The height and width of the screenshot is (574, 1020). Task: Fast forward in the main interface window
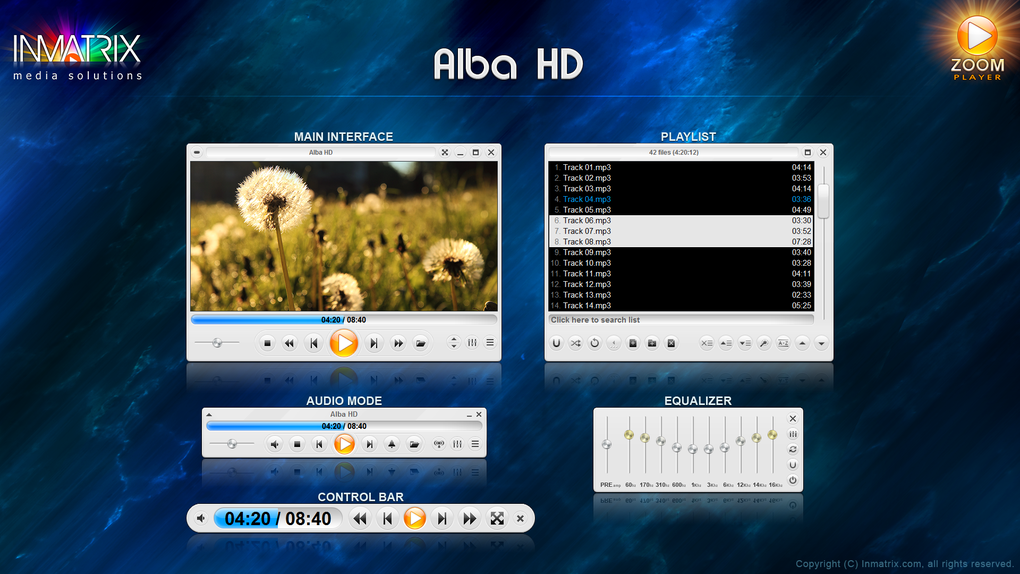coord(397,343)
